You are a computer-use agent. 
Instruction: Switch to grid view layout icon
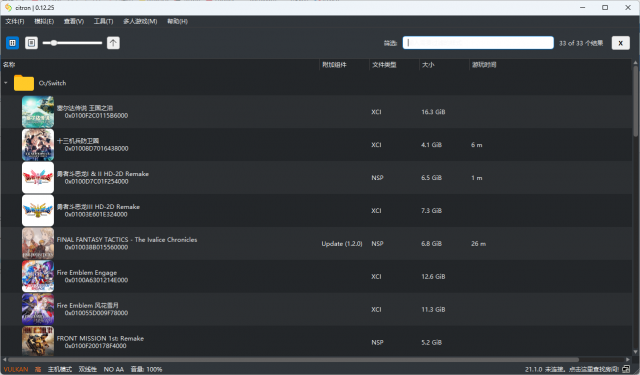[12, 43]
